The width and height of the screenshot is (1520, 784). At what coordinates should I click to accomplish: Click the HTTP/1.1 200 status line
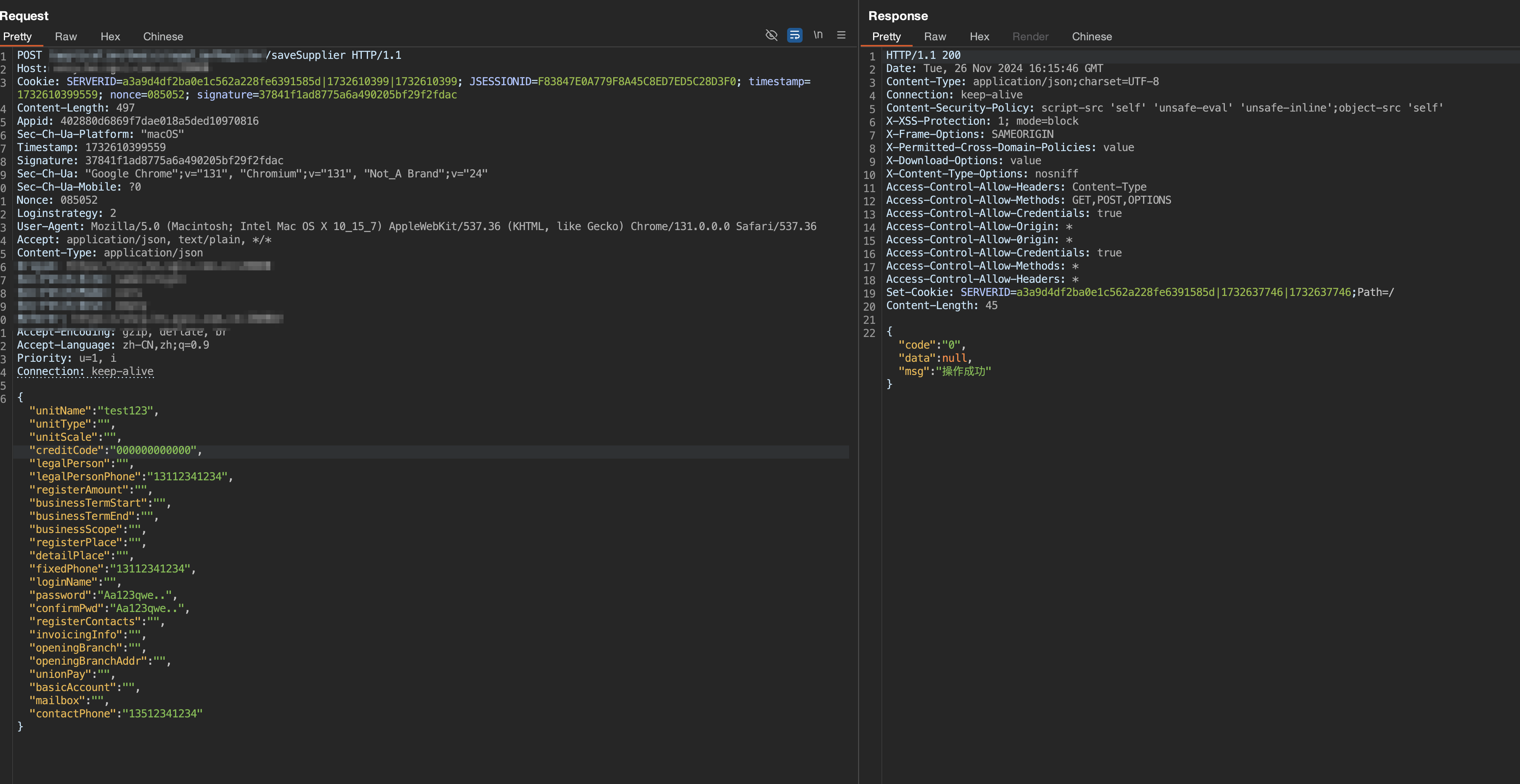[923, 55]
